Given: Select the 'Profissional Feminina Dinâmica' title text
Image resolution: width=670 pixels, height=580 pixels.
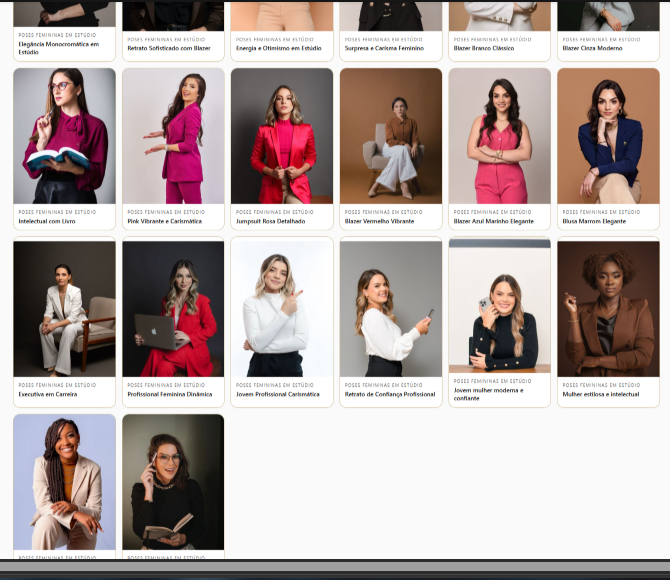Looking at the screenshot, I should pos(170,395).
